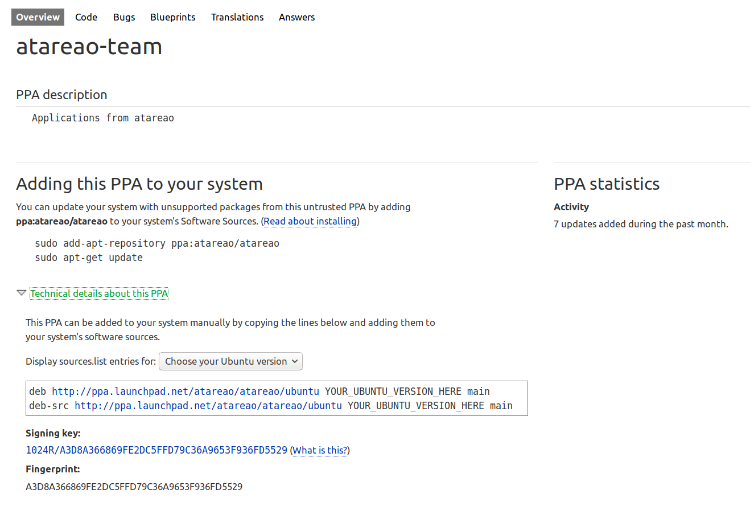Click the fingerprint value under Fingerprint
Image resolution: width=750 pixels, height=506 pixels.
click(134, 486)
